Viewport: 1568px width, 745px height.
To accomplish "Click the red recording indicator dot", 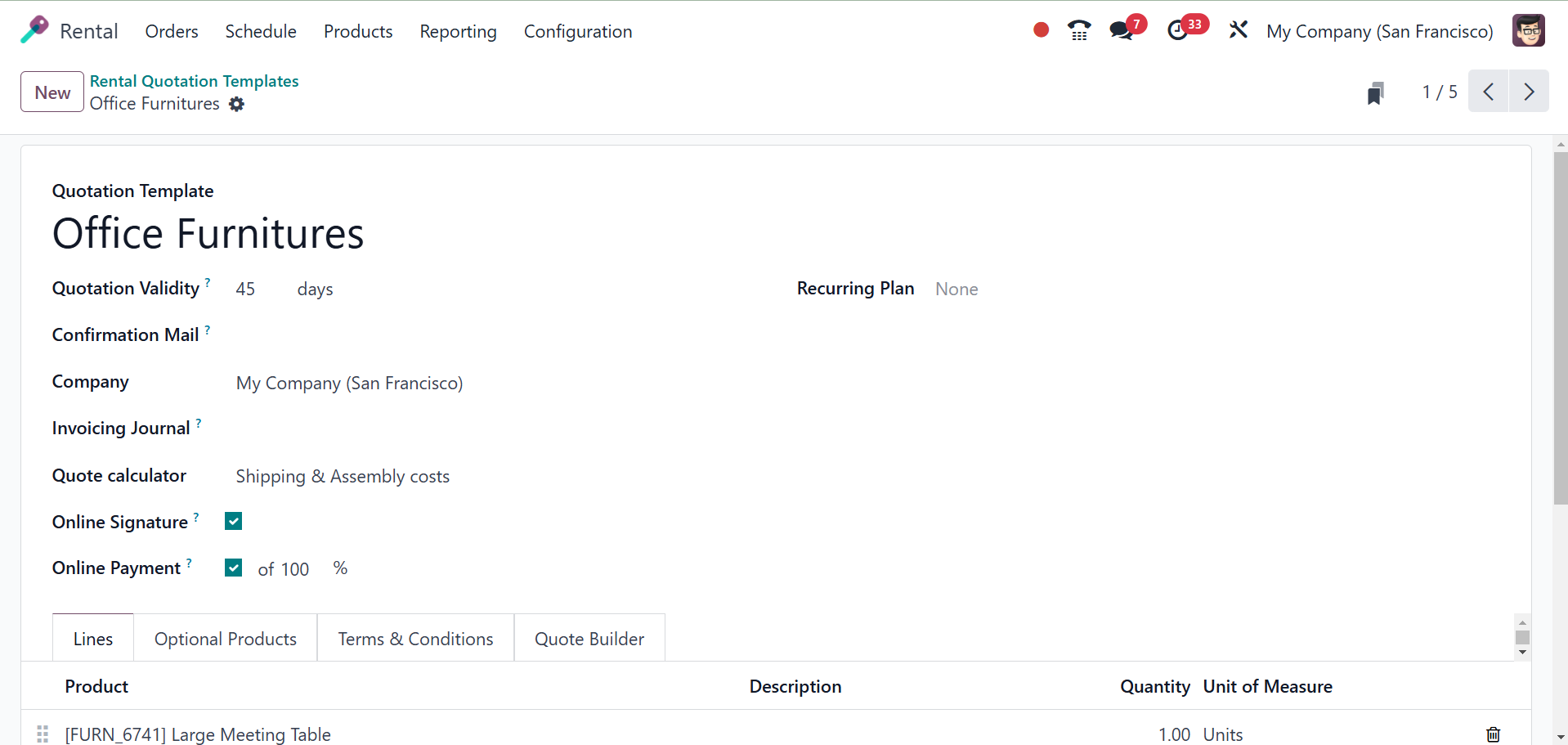I will 1041,30.
